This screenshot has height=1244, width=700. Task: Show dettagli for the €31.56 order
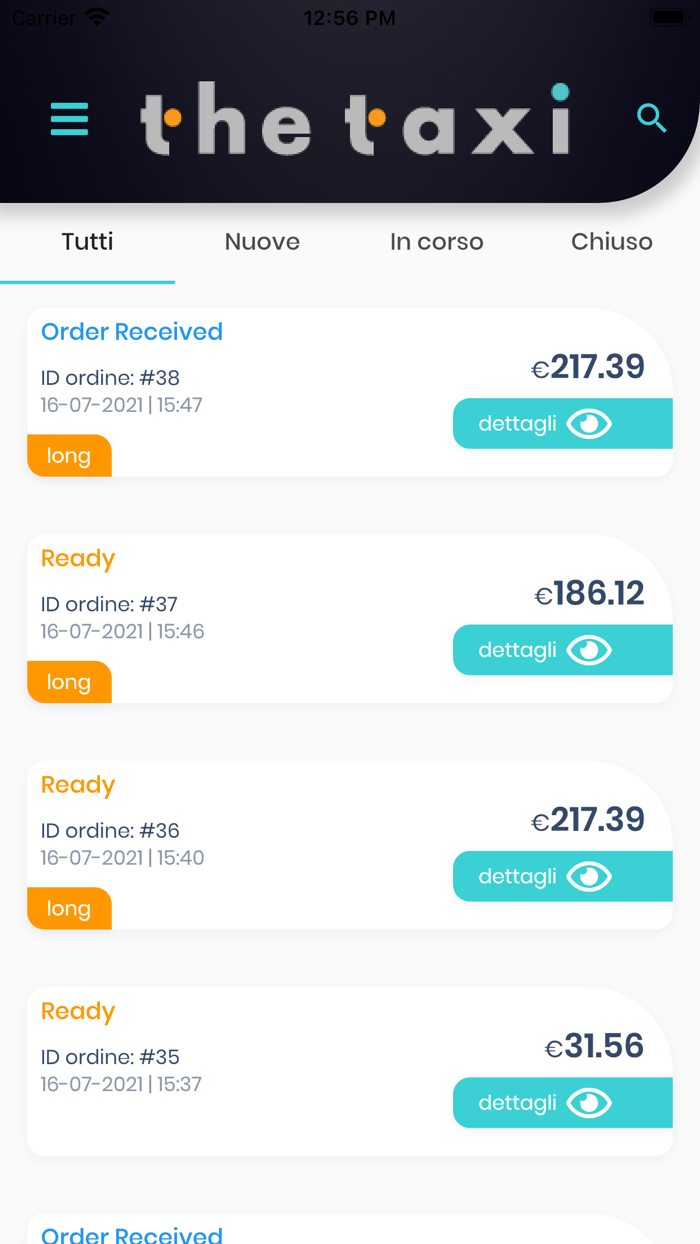pos(518,1103)
